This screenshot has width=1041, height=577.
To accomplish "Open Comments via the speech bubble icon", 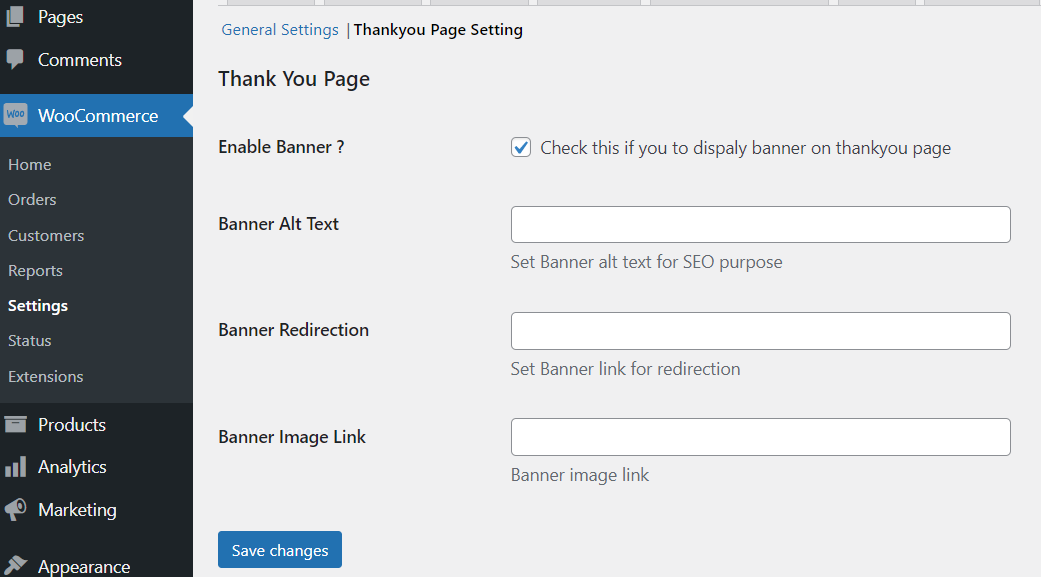I will pyautogui.click(x=14, y=60).
